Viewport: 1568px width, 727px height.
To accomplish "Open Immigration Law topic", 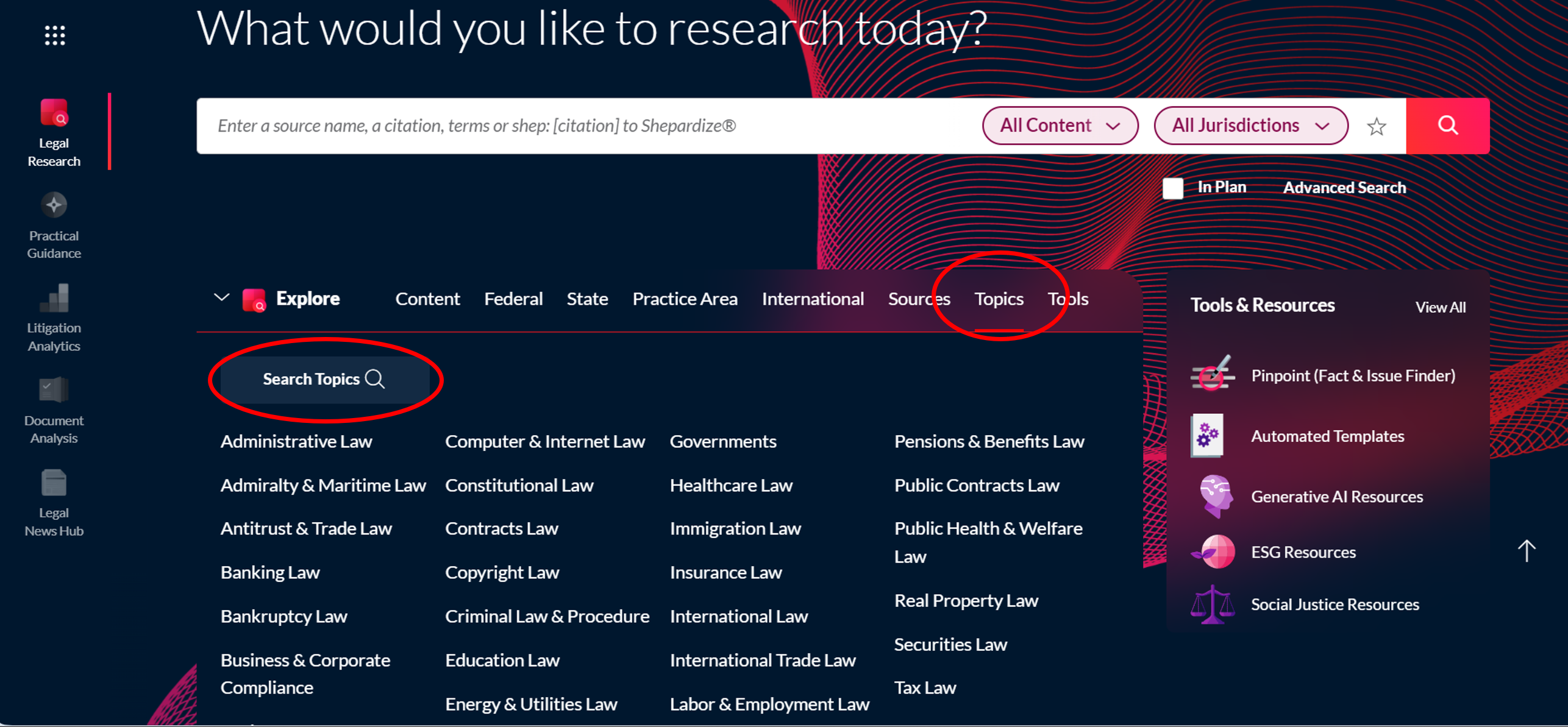I will (x=735, y=528).
